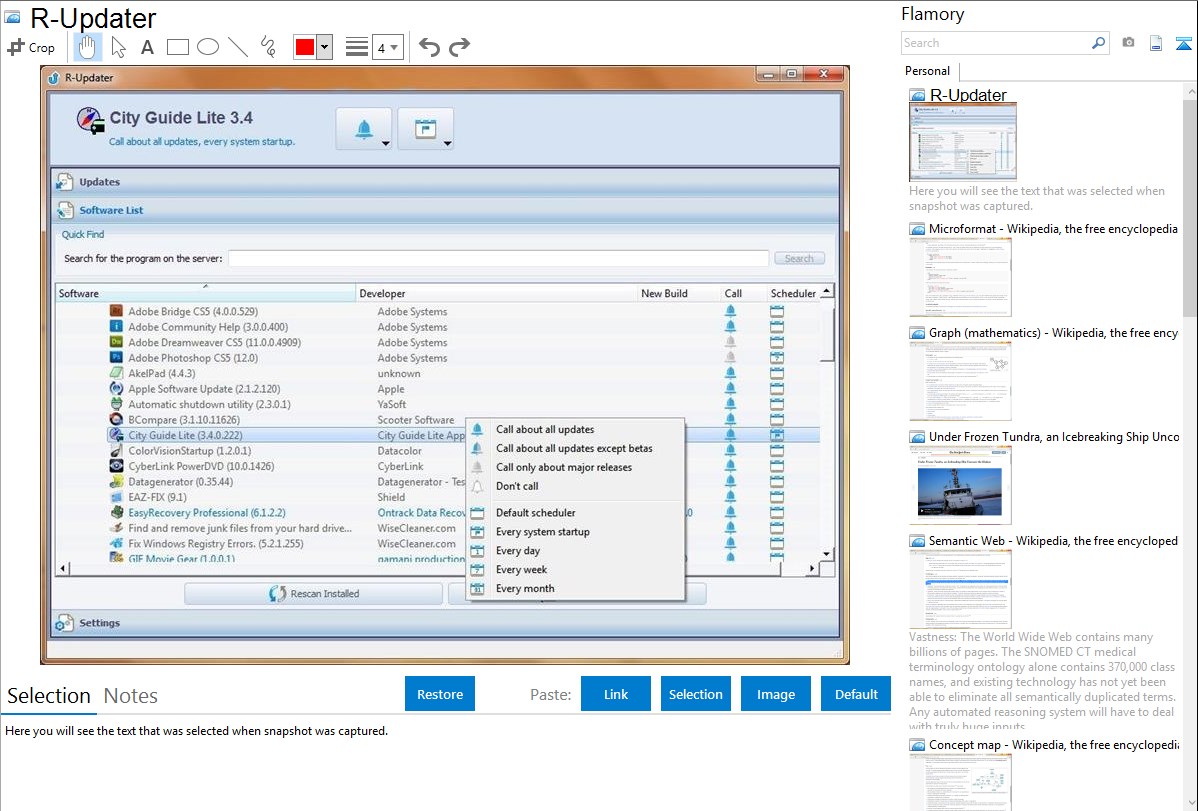Toggle call bell for Adobe Photoshop CS5

click(730, 358)
